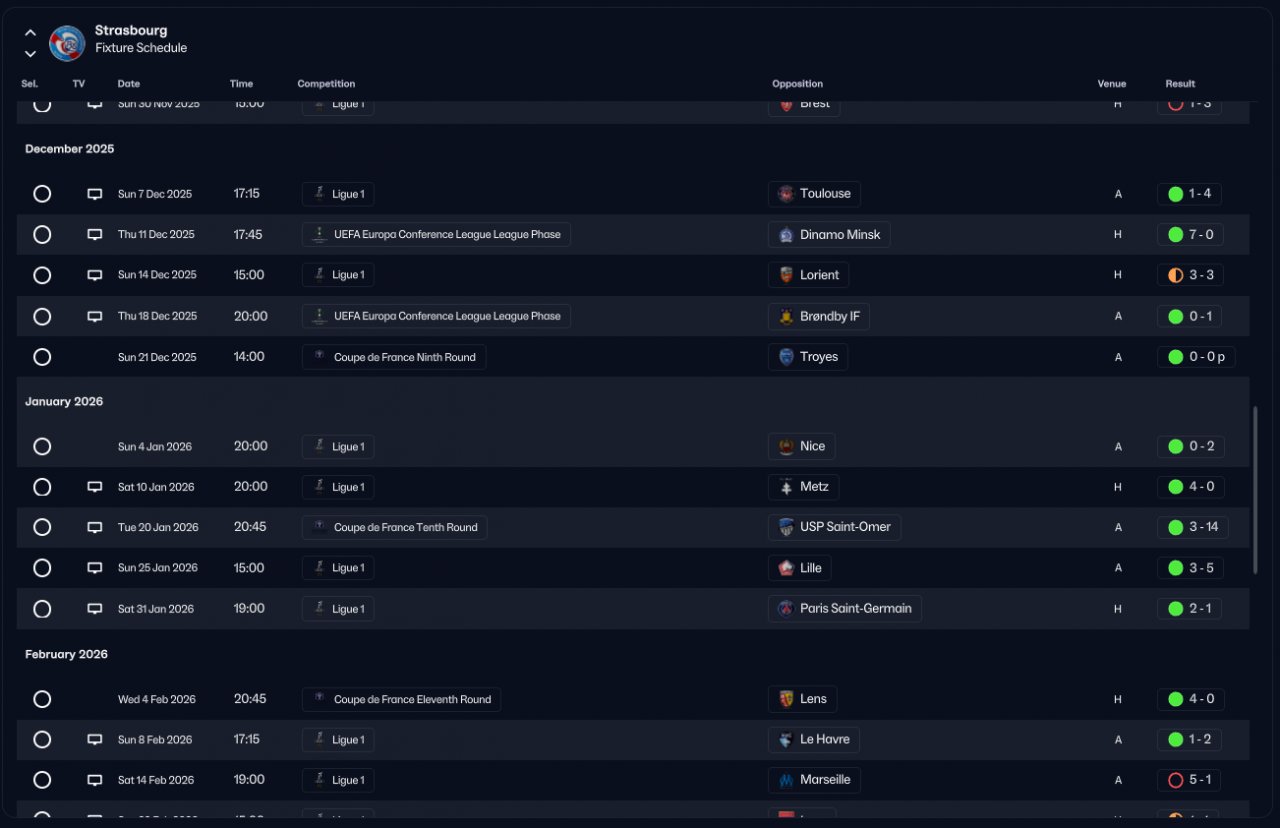1280x828 pixels.
Task: Click the TV column header
Action: pyautogui.click(x=79, y=84)
